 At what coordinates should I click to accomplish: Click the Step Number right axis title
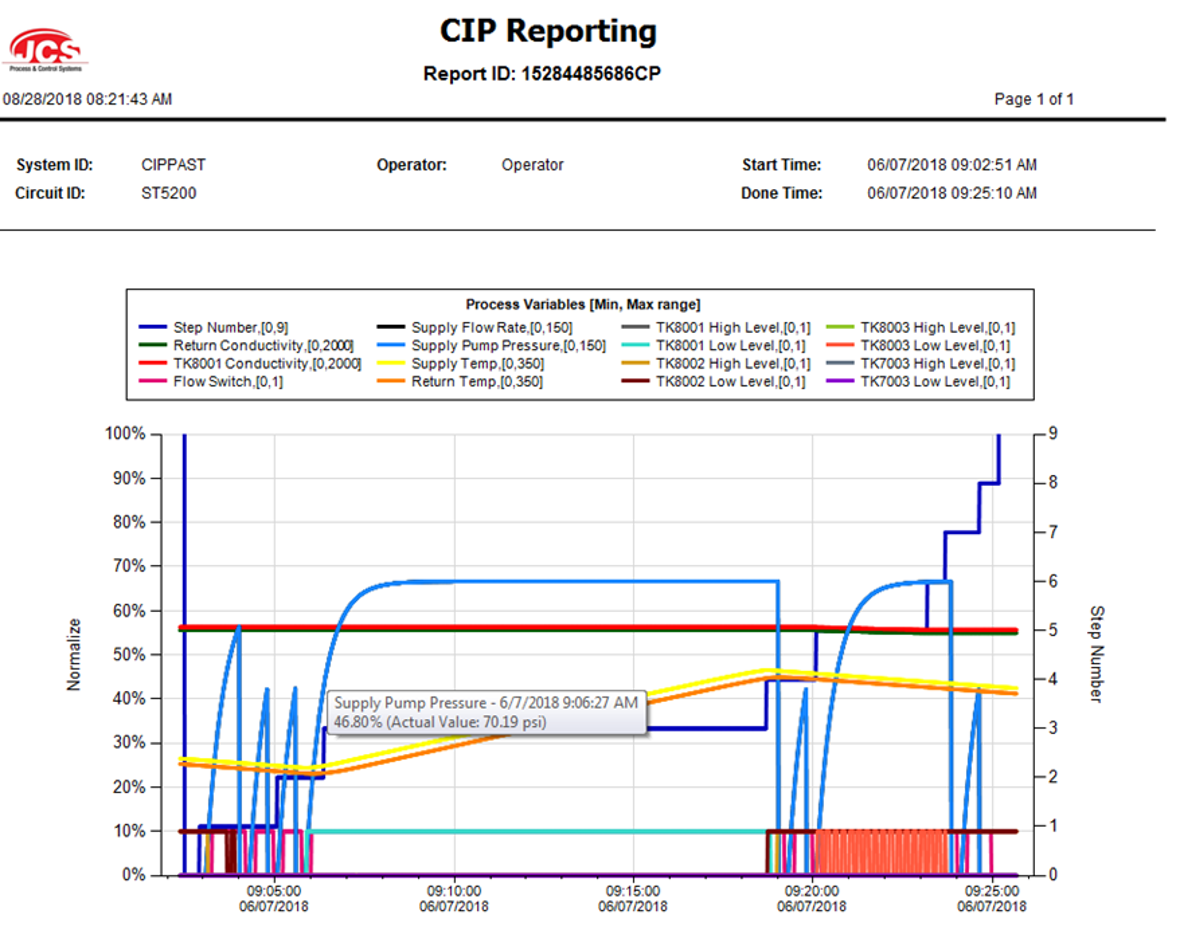click(x=1096, y=654)
